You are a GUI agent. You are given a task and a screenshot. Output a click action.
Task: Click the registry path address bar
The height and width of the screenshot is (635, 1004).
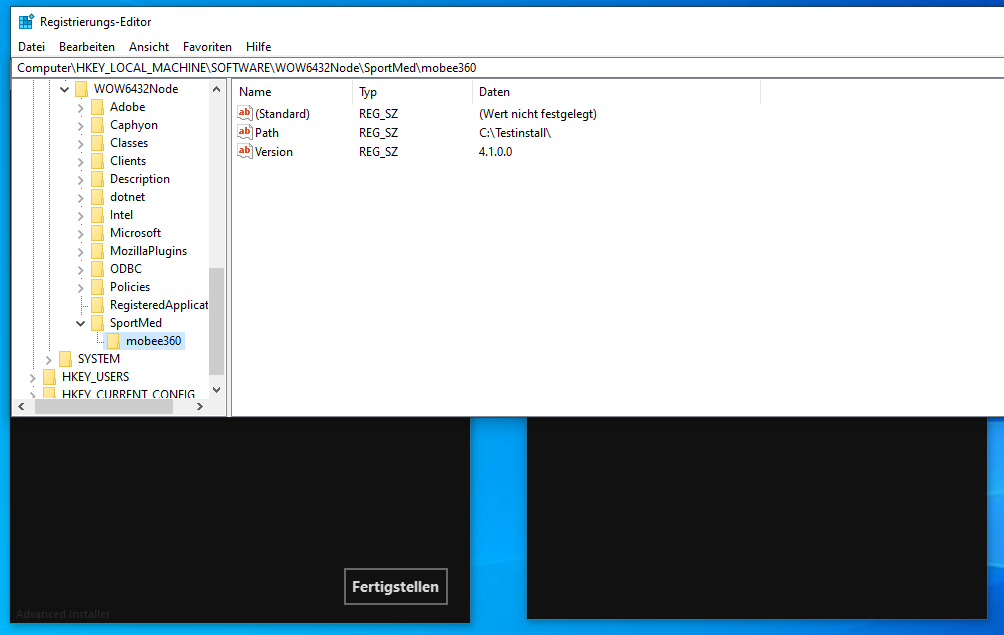click(500, 68)
